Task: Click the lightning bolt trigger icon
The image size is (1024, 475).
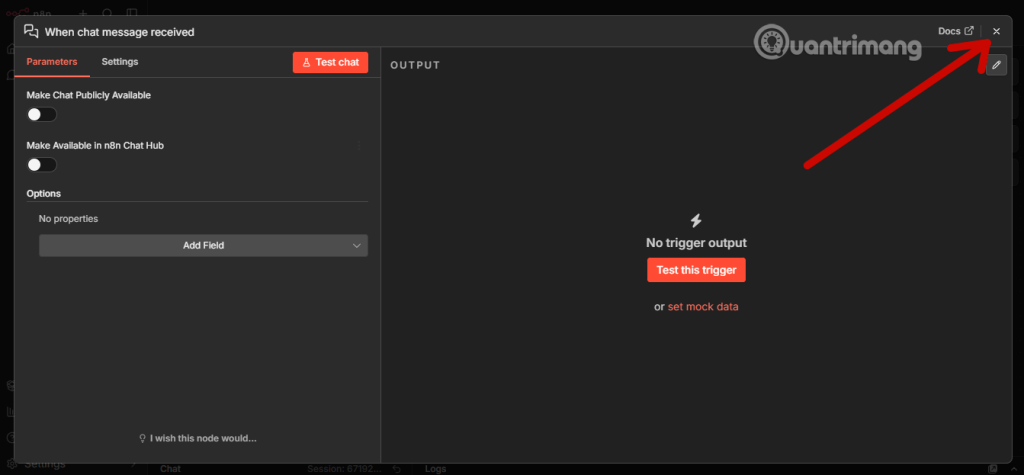Action: [x=696, y=220]
